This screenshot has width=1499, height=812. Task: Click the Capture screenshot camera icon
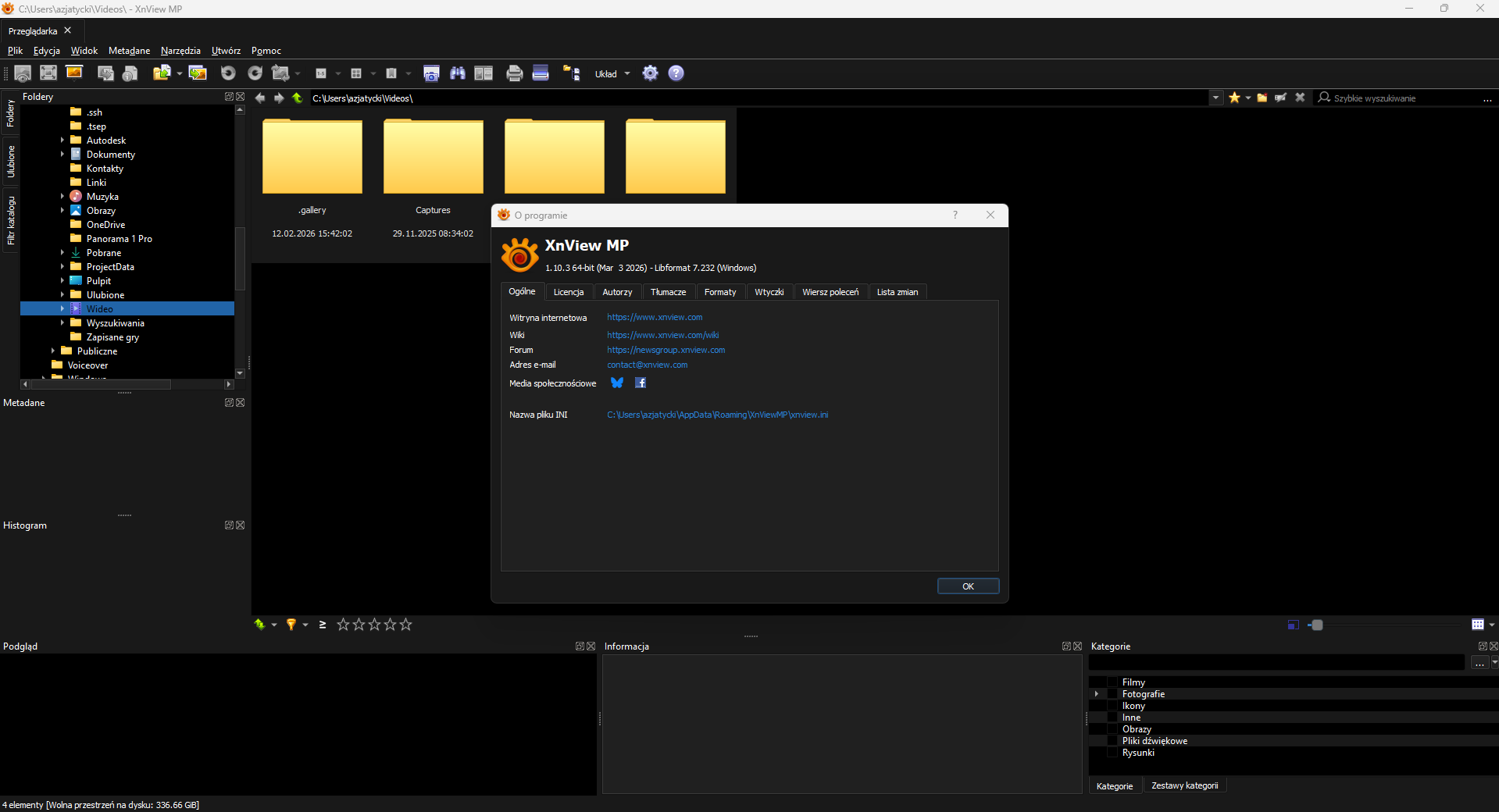click(x=431, y=73)
